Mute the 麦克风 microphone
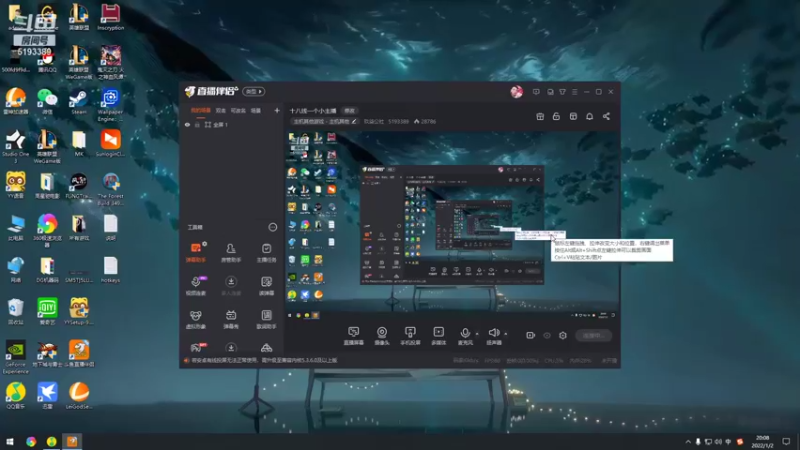Image resolution: width=800 pixels, height=450 pixels. 465,333
